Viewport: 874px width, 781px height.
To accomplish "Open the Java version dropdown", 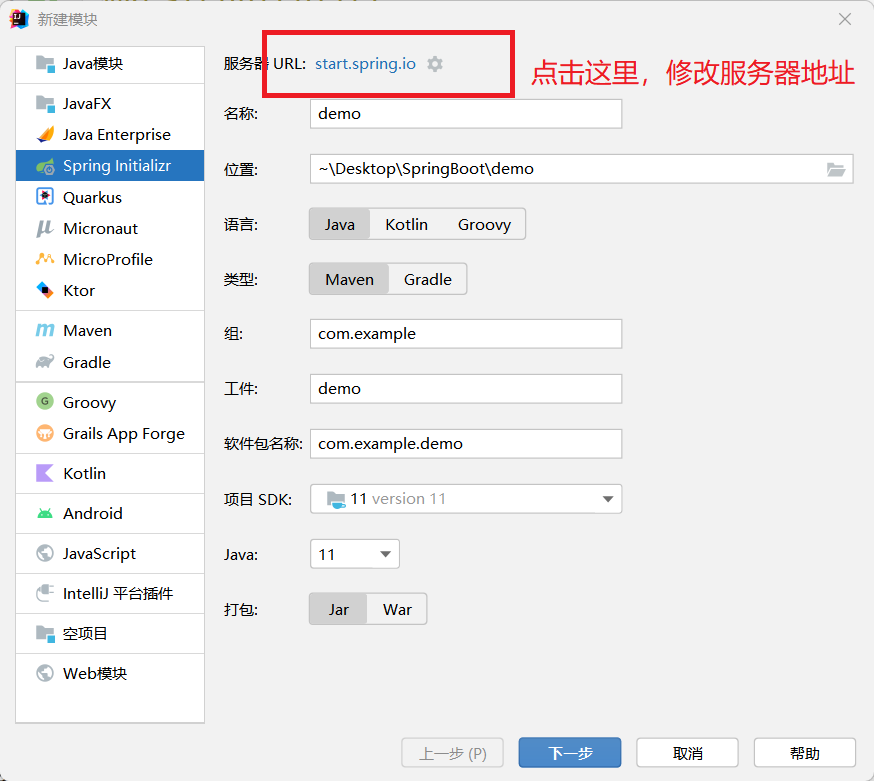I will (355, 554).
